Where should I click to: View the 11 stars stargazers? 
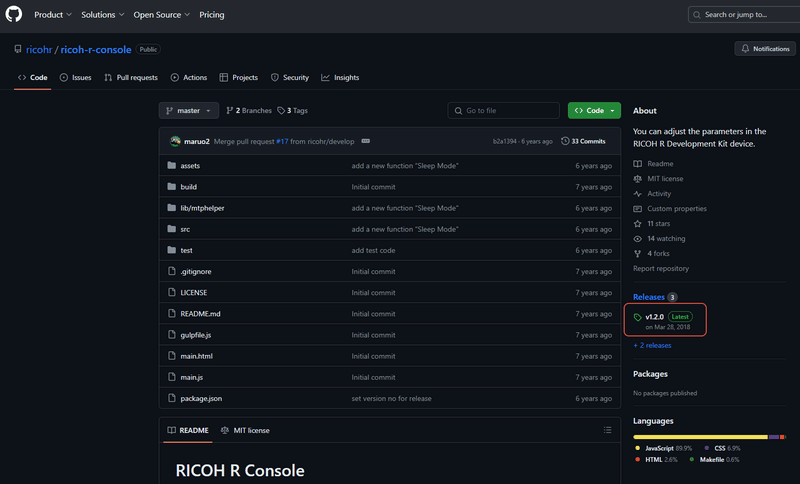(x=652, y=224)
